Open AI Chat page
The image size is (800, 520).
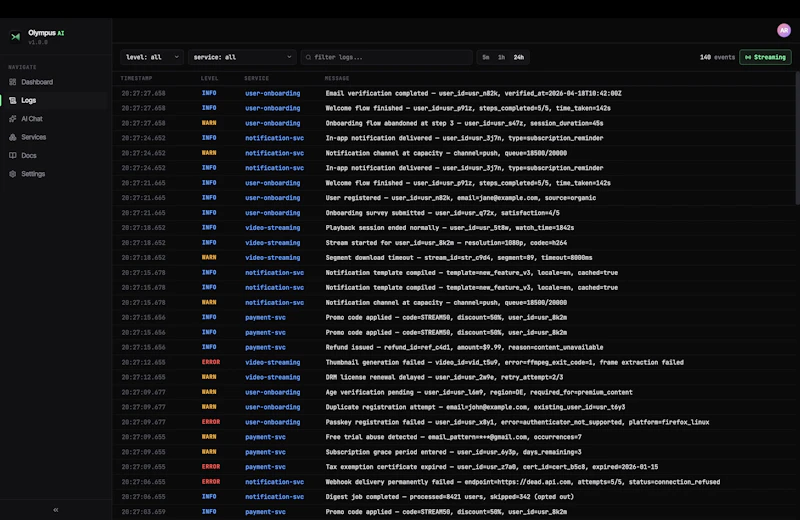(x=32, y=118)
